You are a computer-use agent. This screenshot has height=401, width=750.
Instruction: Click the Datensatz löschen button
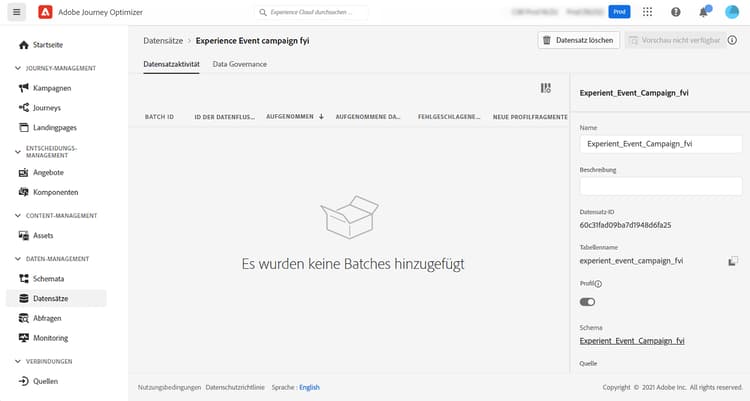[x=579, y=40]
